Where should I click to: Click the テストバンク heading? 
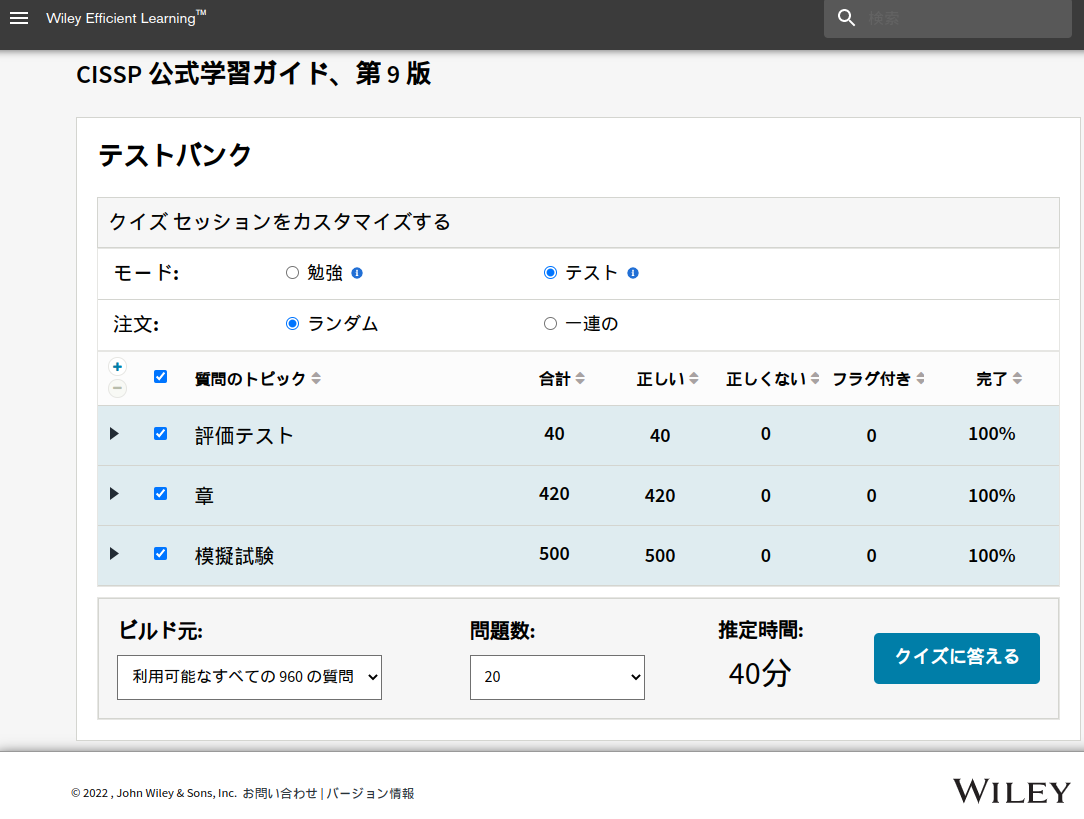[174, 155]
